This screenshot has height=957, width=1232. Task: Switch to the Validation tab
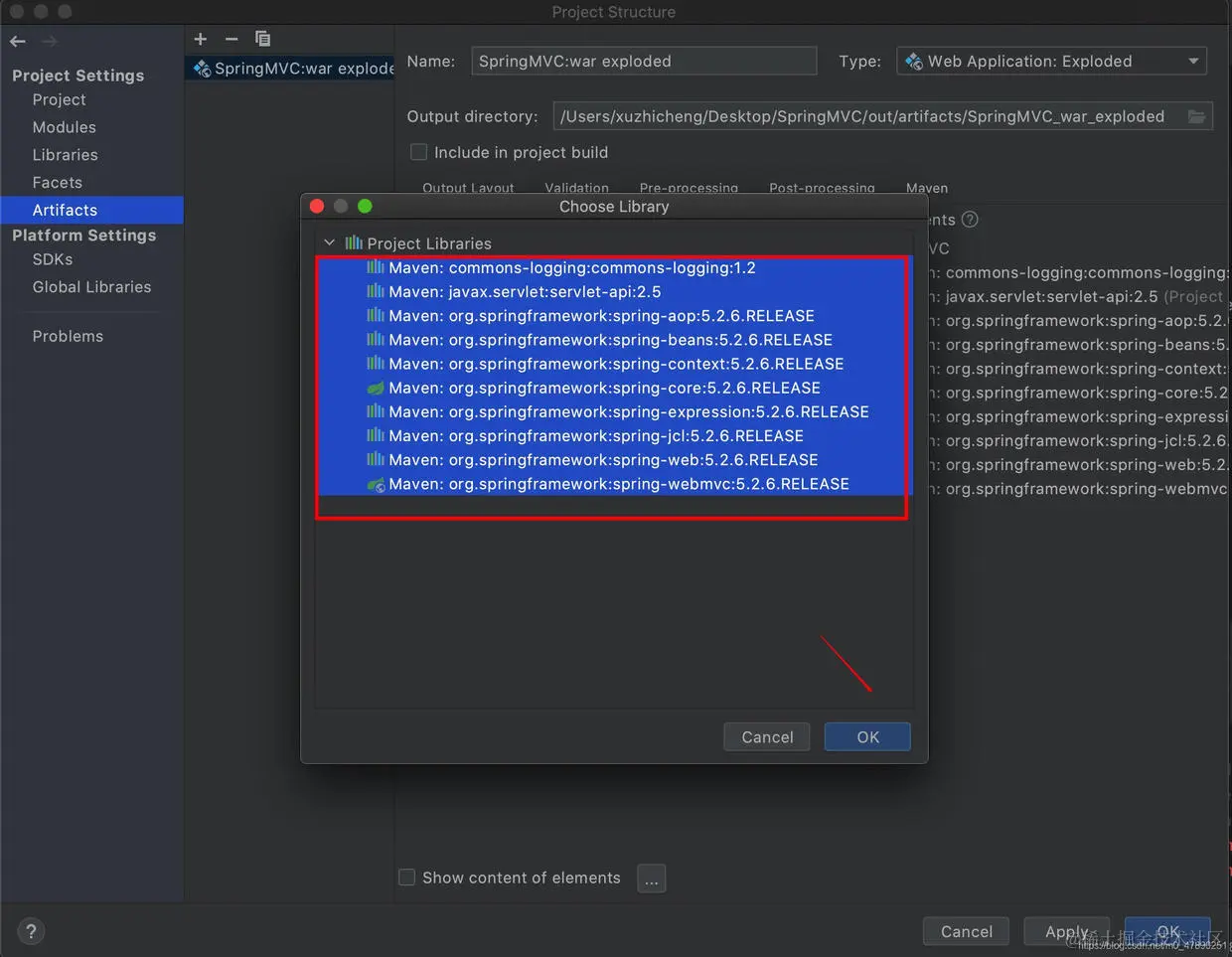pyautogui.click(x=576, y=188)
